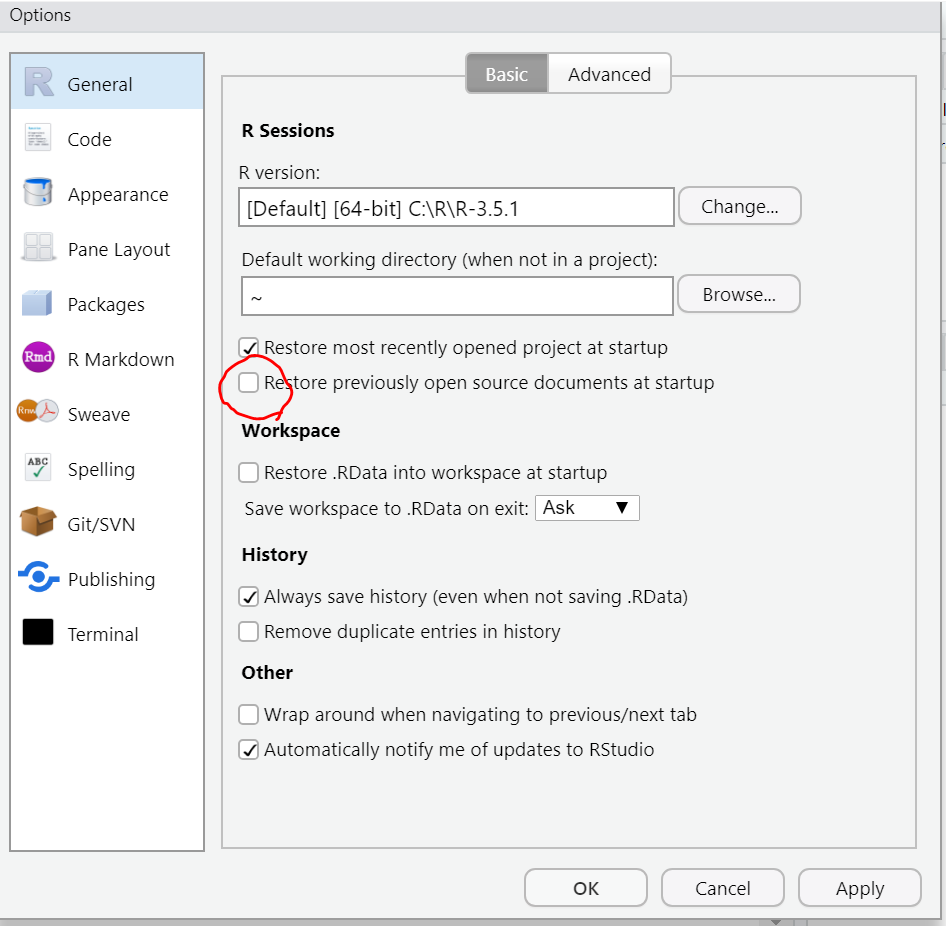Open the Save workspace on exit dropdown
This screenshot has width=946, height=926.
click(x=587, y=508)
